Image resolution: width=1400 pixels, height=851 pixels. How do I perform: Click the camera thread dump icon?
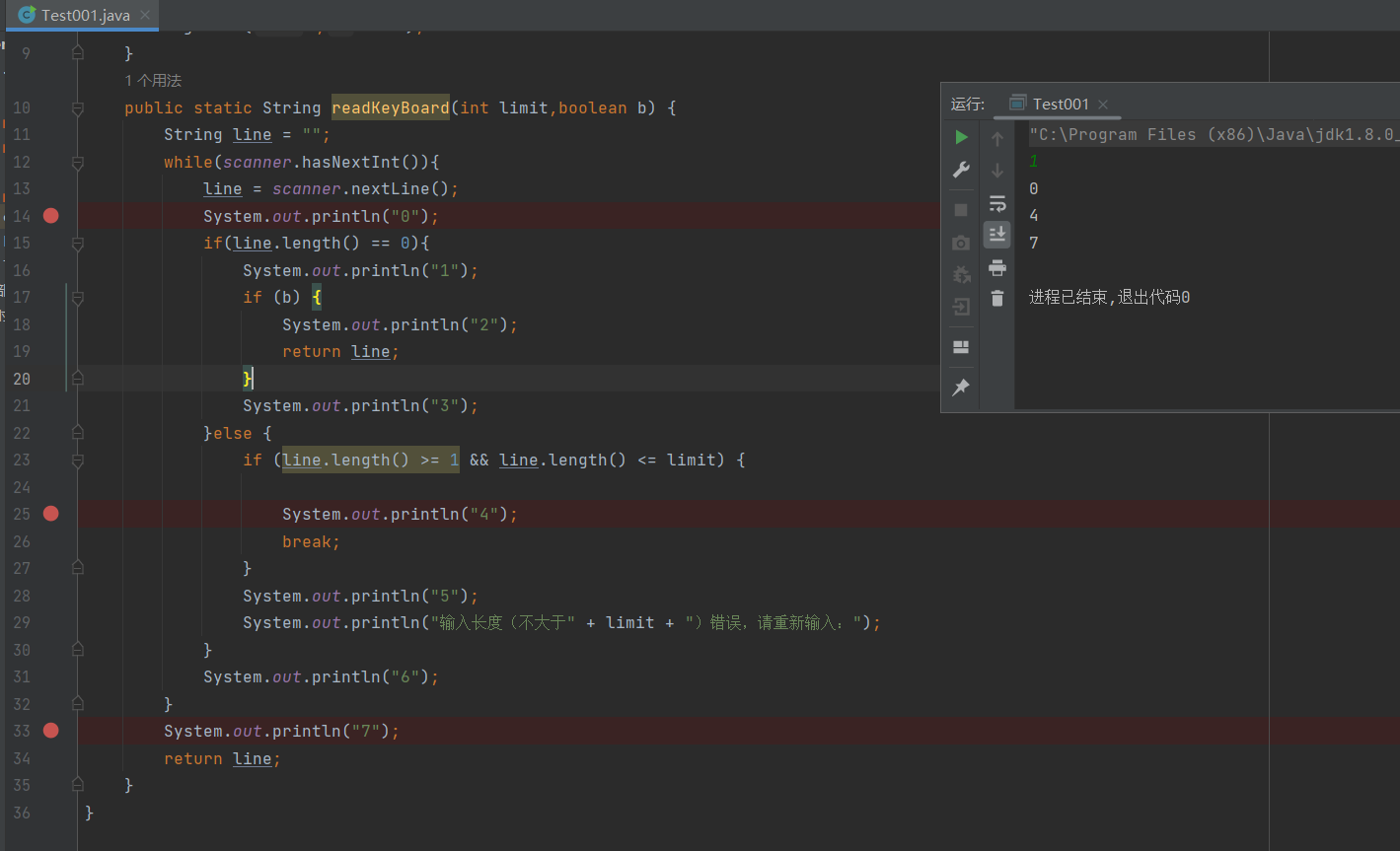[961, 243]
